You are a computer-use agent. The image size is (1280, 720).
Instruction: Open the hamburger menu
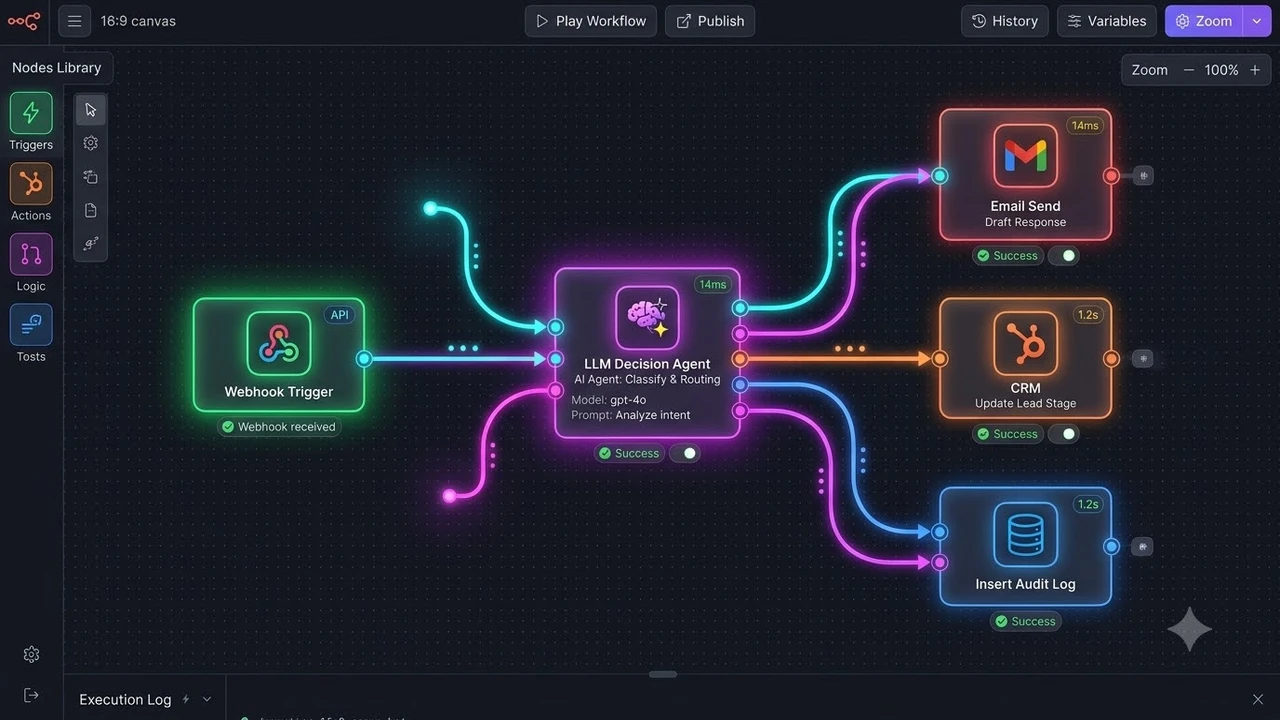click(75, 21)
